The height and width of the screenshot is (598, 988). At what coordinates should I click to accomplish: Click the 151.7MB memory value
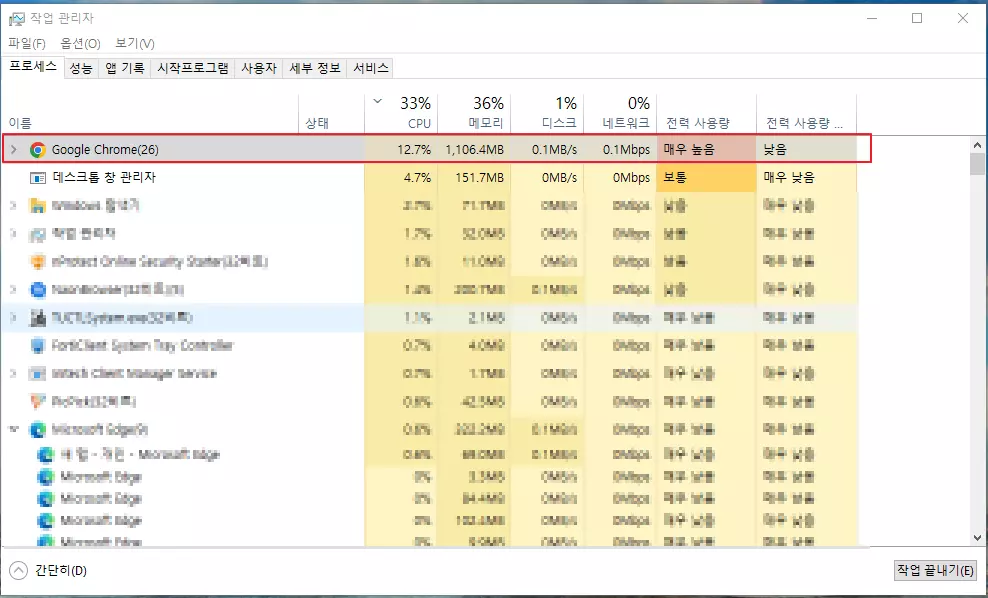480,178
